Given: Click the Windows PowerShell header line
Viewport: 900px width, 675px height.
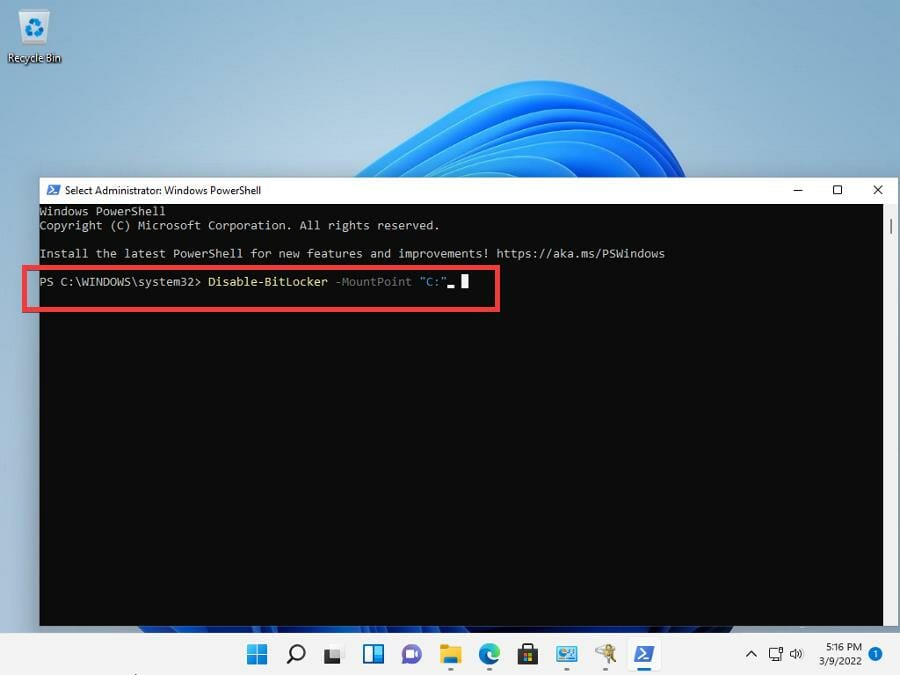Looking at the screenshot, I should click(102, 211).
